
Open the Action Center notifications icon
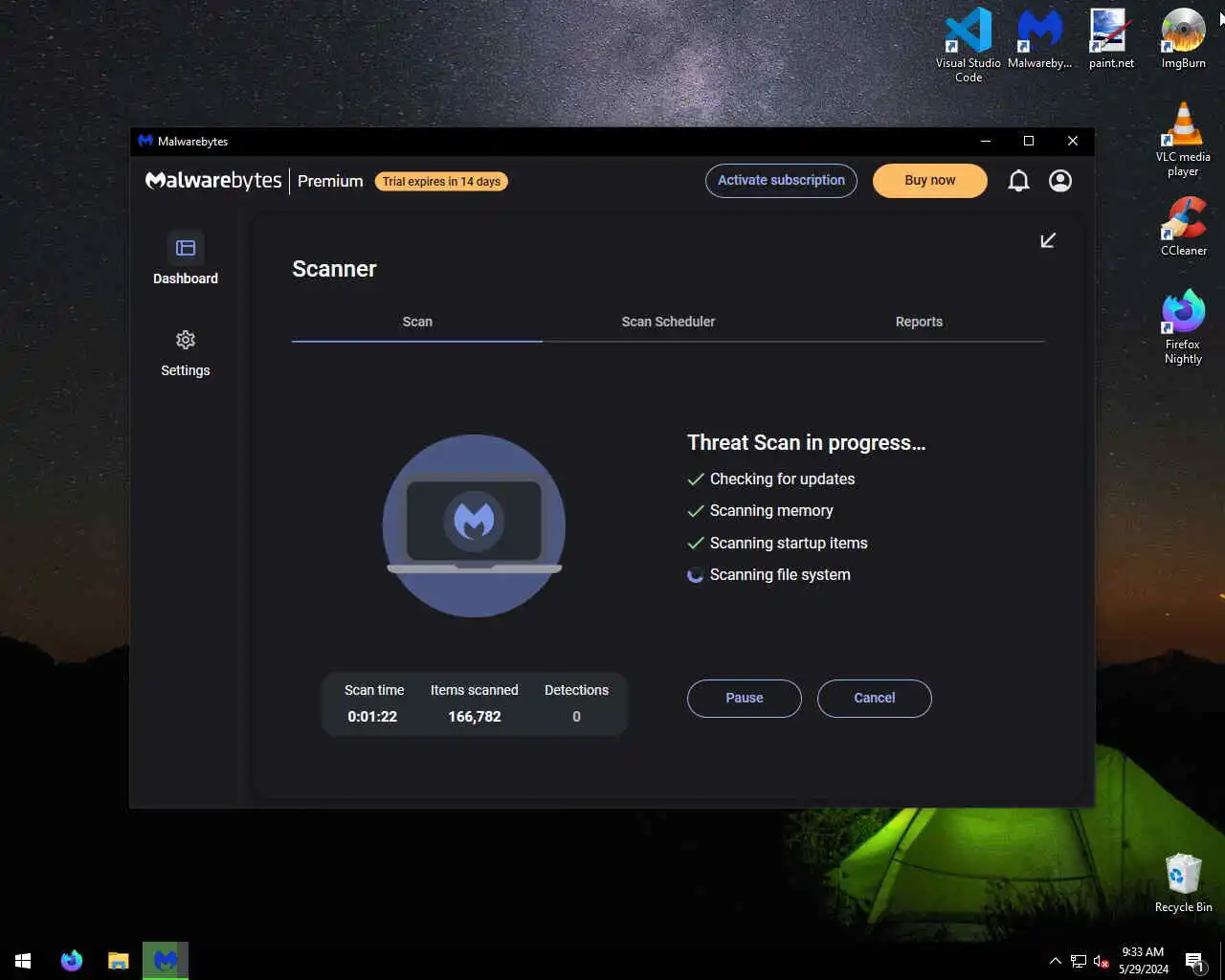1194,961
